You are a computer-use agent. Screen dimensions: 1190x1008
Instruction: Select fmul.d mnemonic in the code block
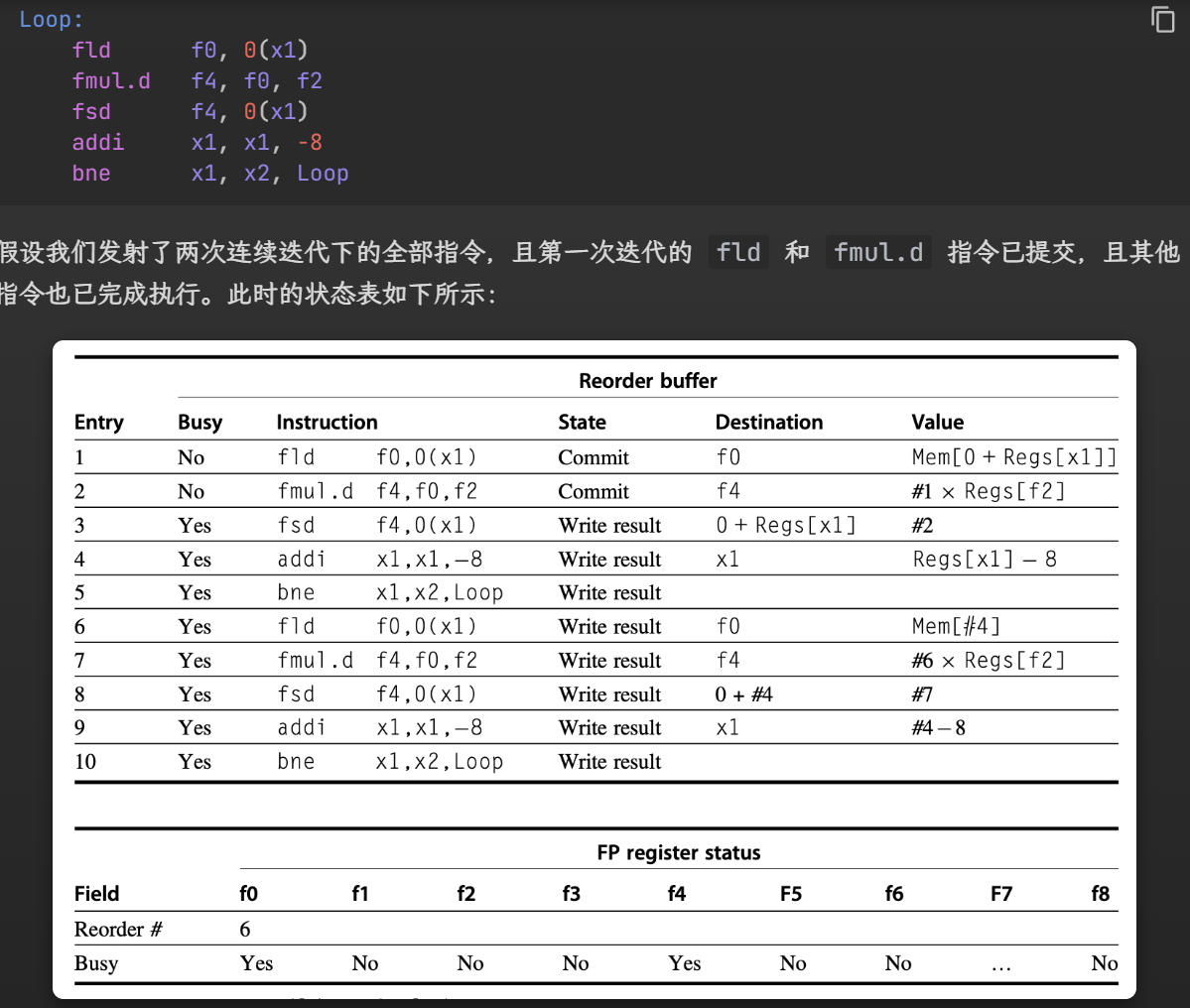tap(111, 80)
